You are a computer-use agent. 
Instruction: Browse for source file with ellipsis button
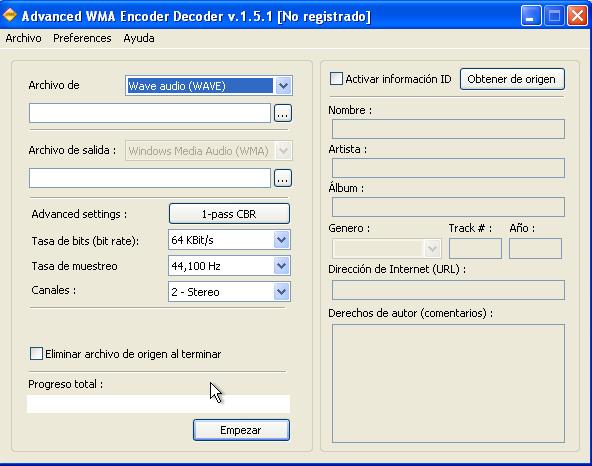tap(283, 113)
